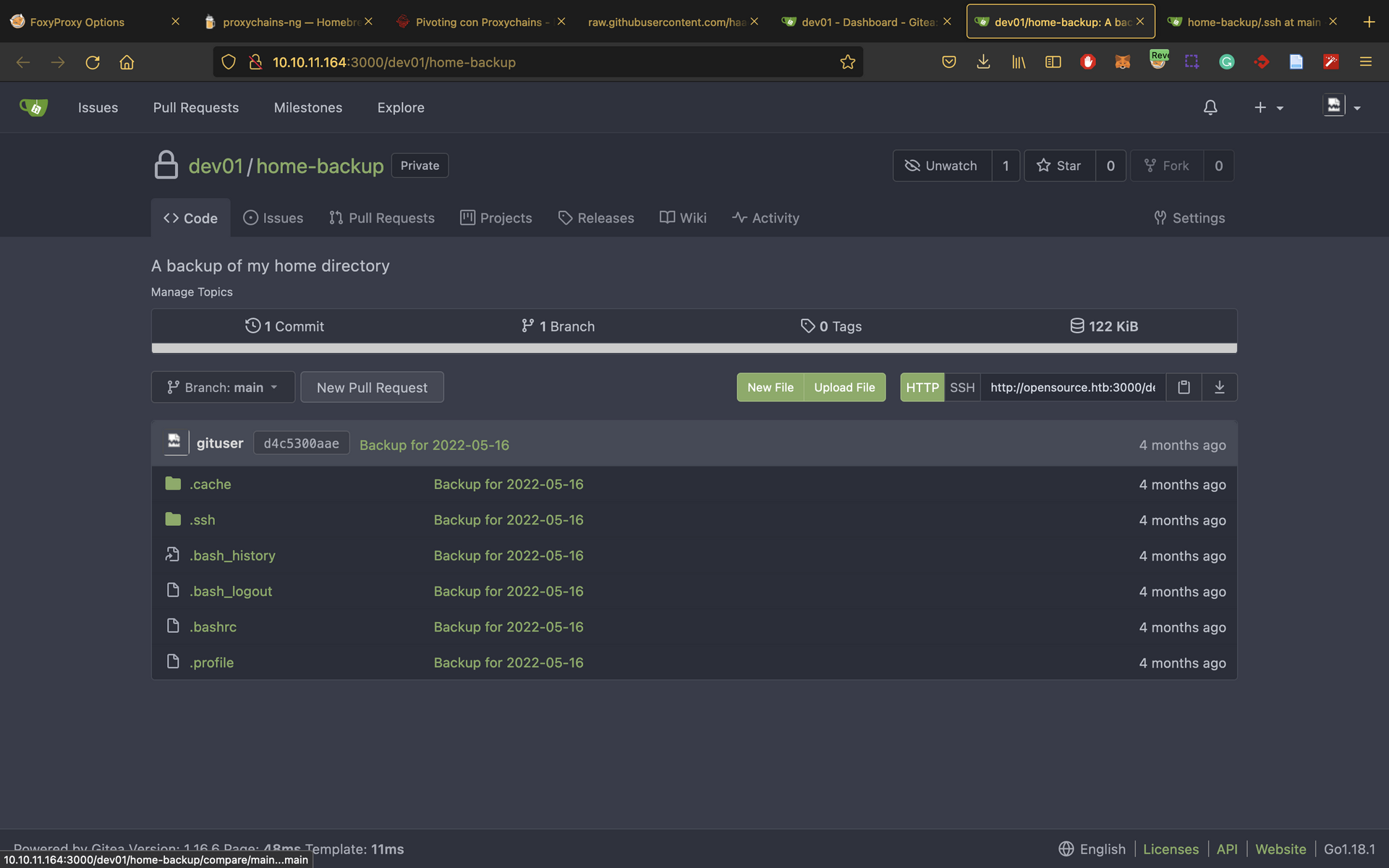Toggle the sidebar view icon
1389x868 pixels.
click(x=1053, y=62)
